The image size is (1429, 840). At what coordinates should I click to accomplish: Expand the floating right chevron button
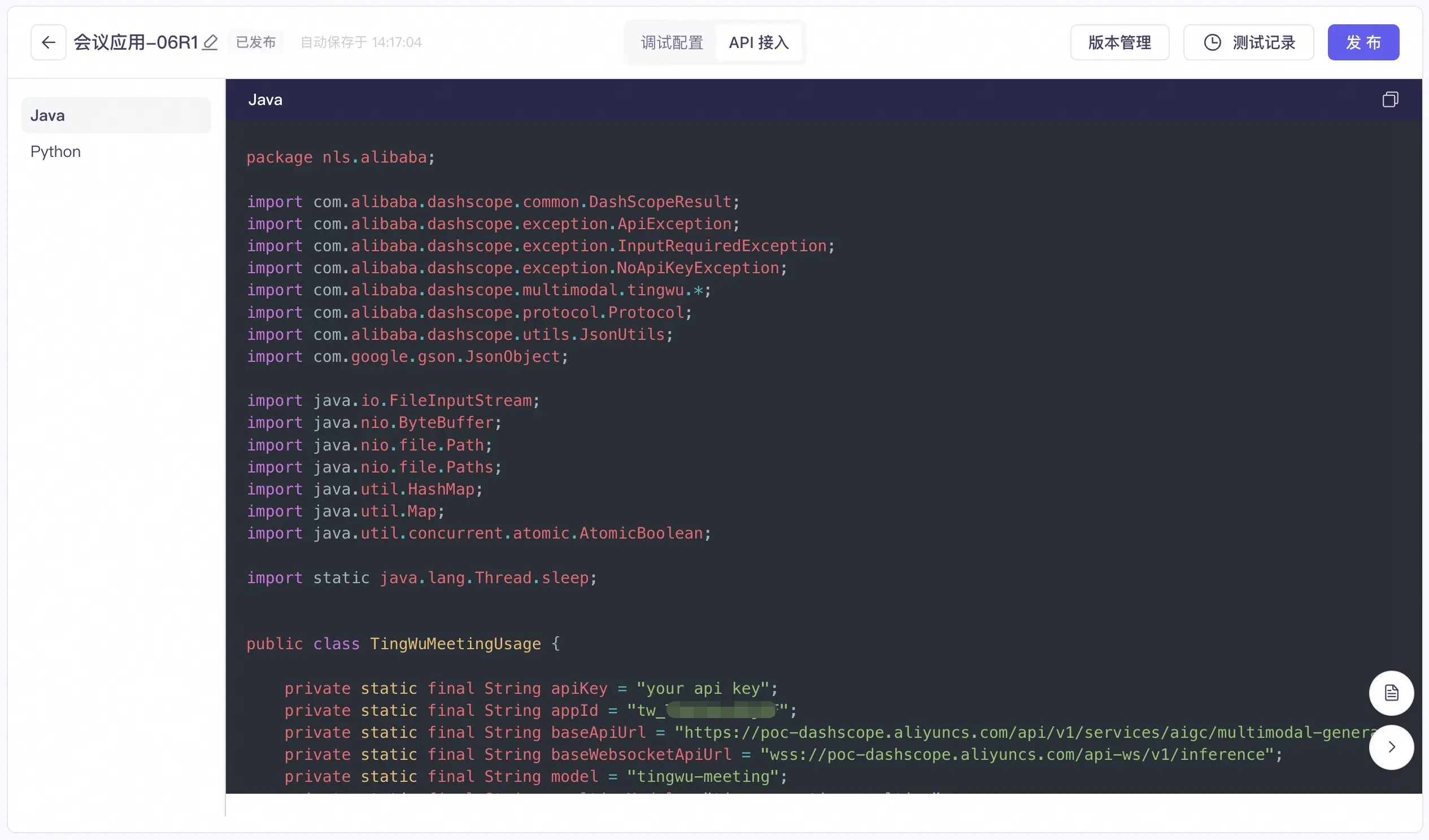1391,747
